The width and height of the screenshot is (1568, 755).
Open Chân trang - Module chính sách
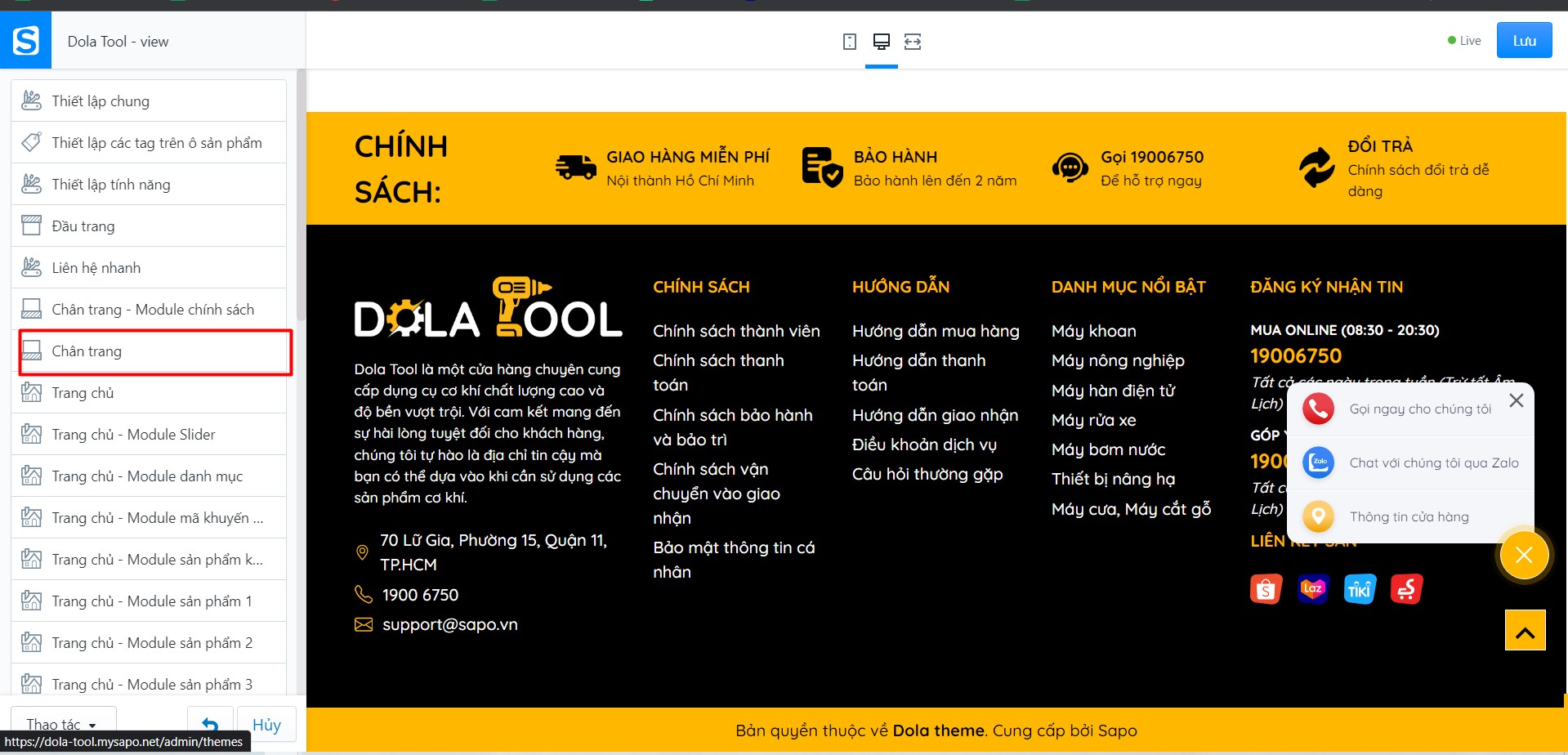tap(149, 309)
